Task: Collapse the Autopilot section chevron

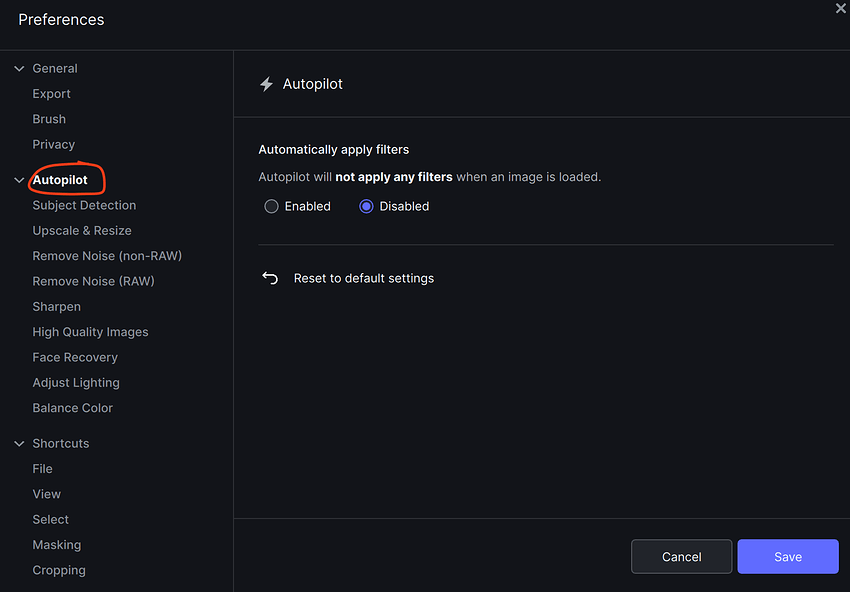Action: click(x=19, y=181)
